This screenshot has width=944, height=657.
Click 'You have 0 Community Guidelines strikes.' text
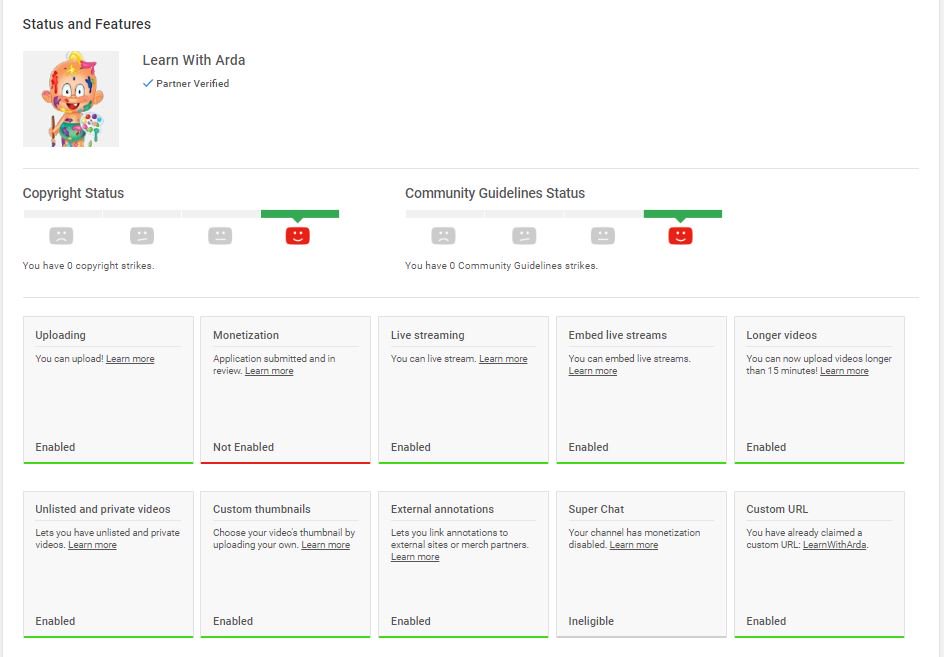[x=502, y=266]
